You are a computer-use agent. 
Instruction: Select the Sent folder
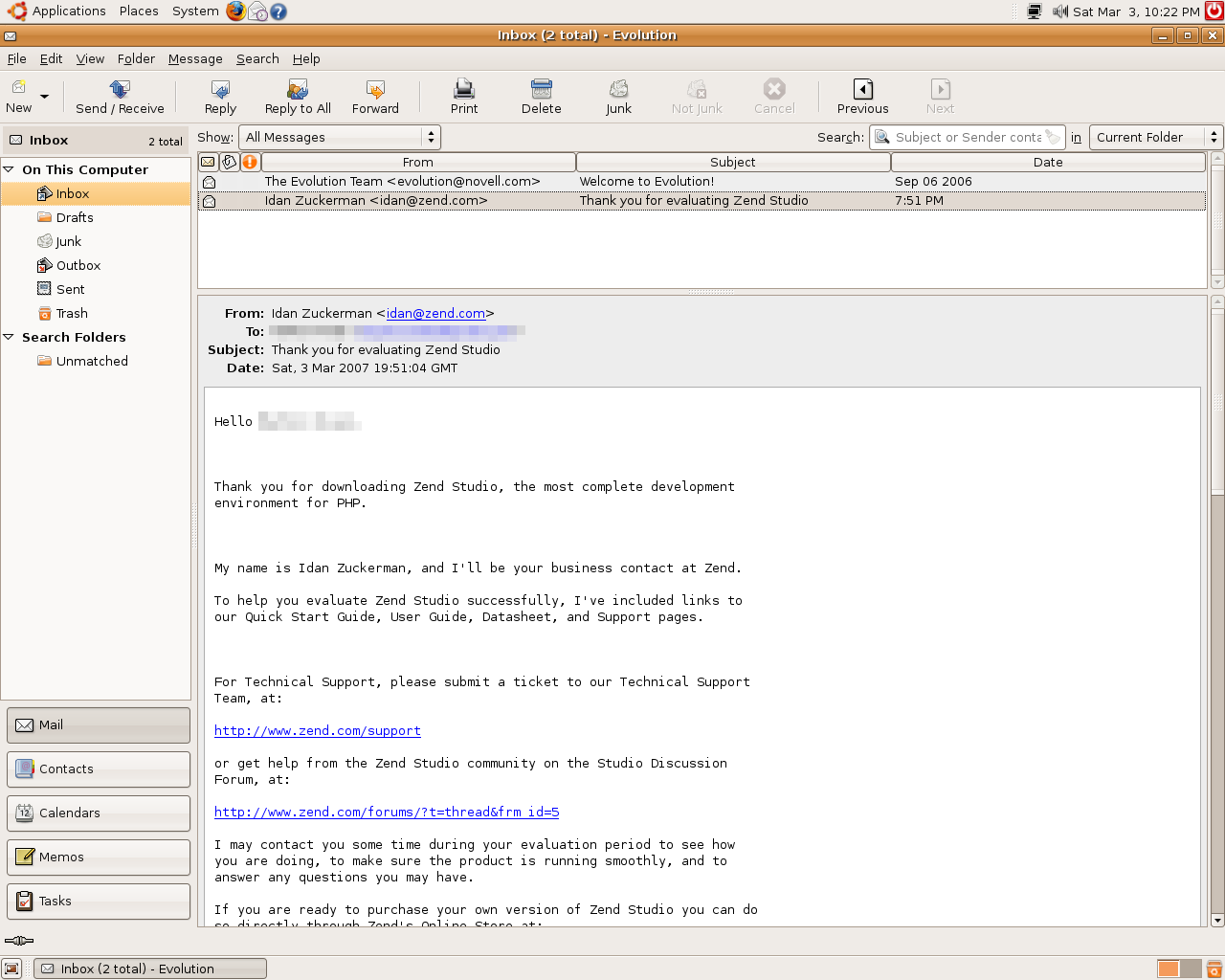point(96,289)
